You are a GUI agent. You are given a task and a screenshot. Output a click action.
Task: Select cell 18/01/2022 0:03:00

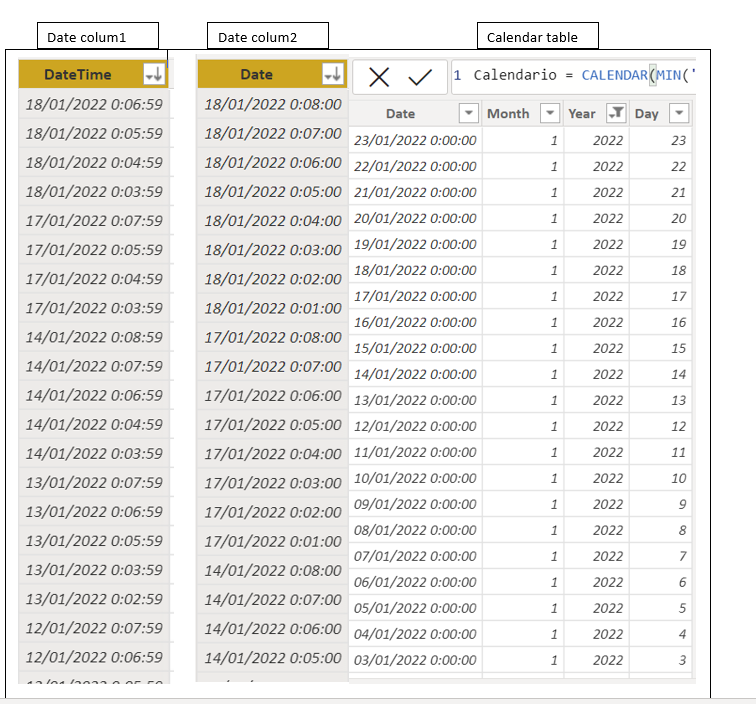pos(273,250)
